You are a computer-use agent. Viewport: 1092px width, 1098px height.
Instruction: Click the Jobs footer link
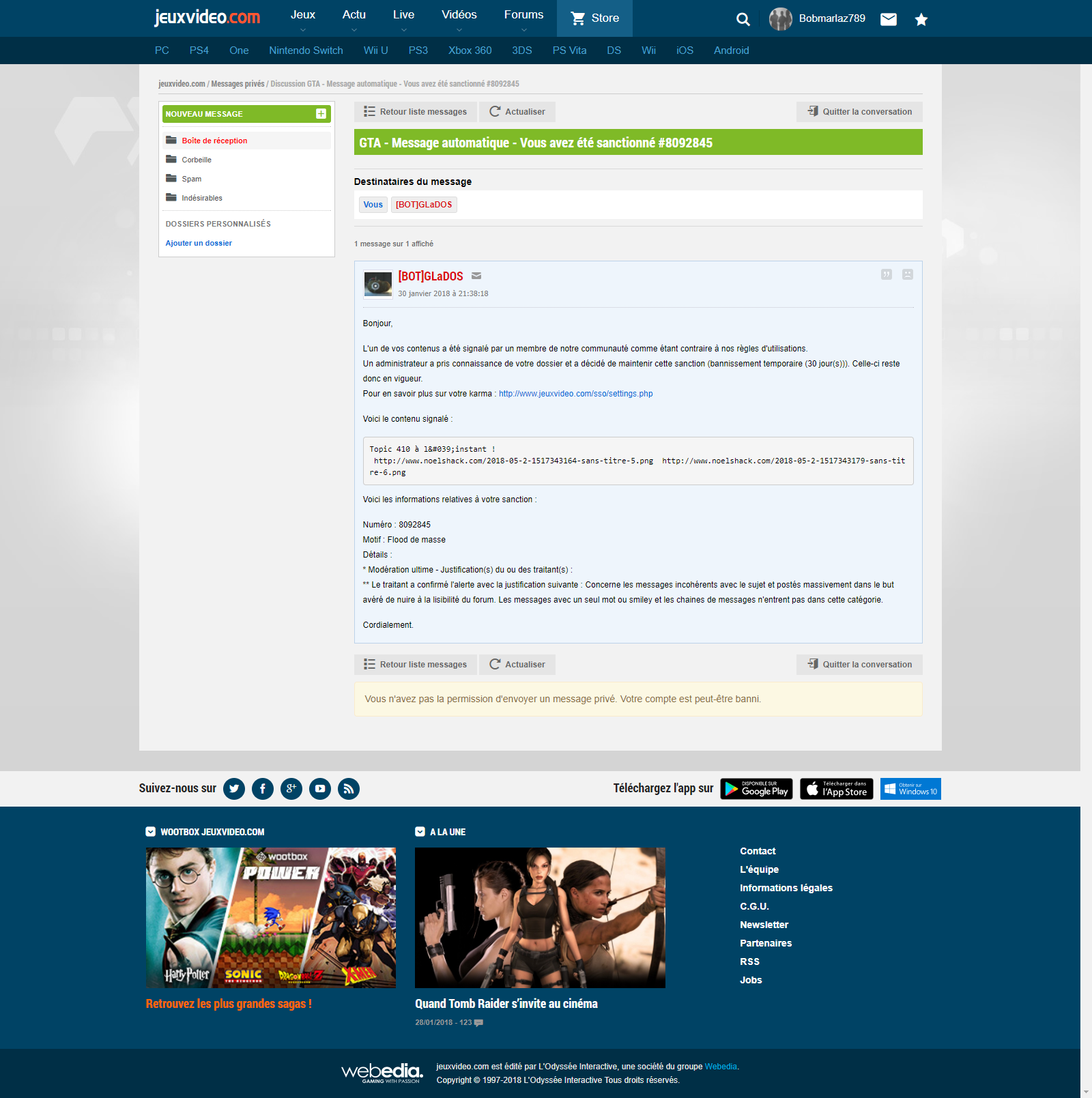pyautogui.click(x=751, y=980)
